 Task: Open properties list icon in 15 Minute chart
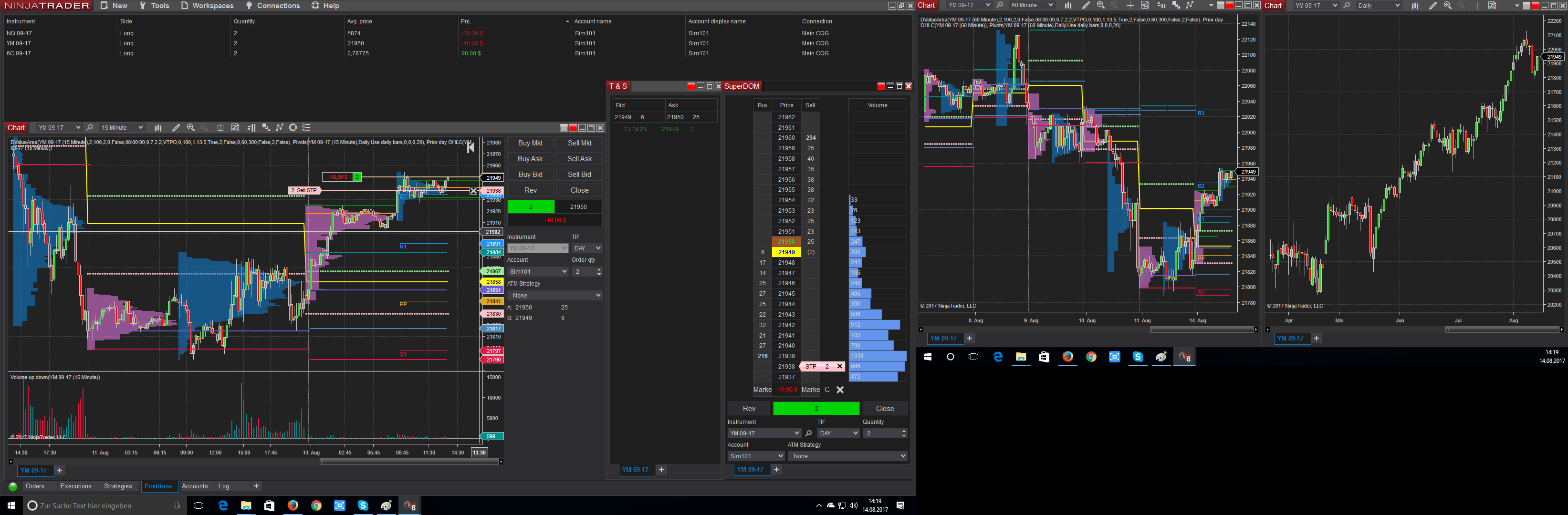307,128
